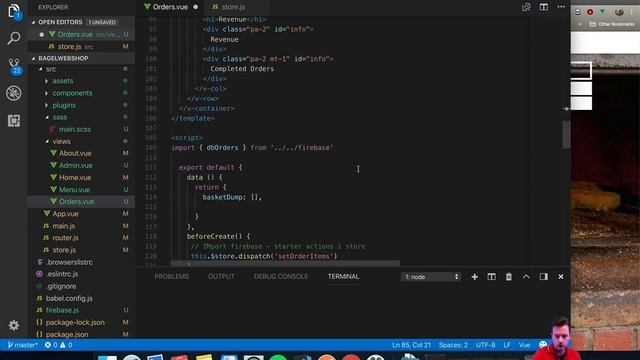This screenshot has height=360, width=640.
Task: Kill the terminal with trash icon
Action: point(509,277)
